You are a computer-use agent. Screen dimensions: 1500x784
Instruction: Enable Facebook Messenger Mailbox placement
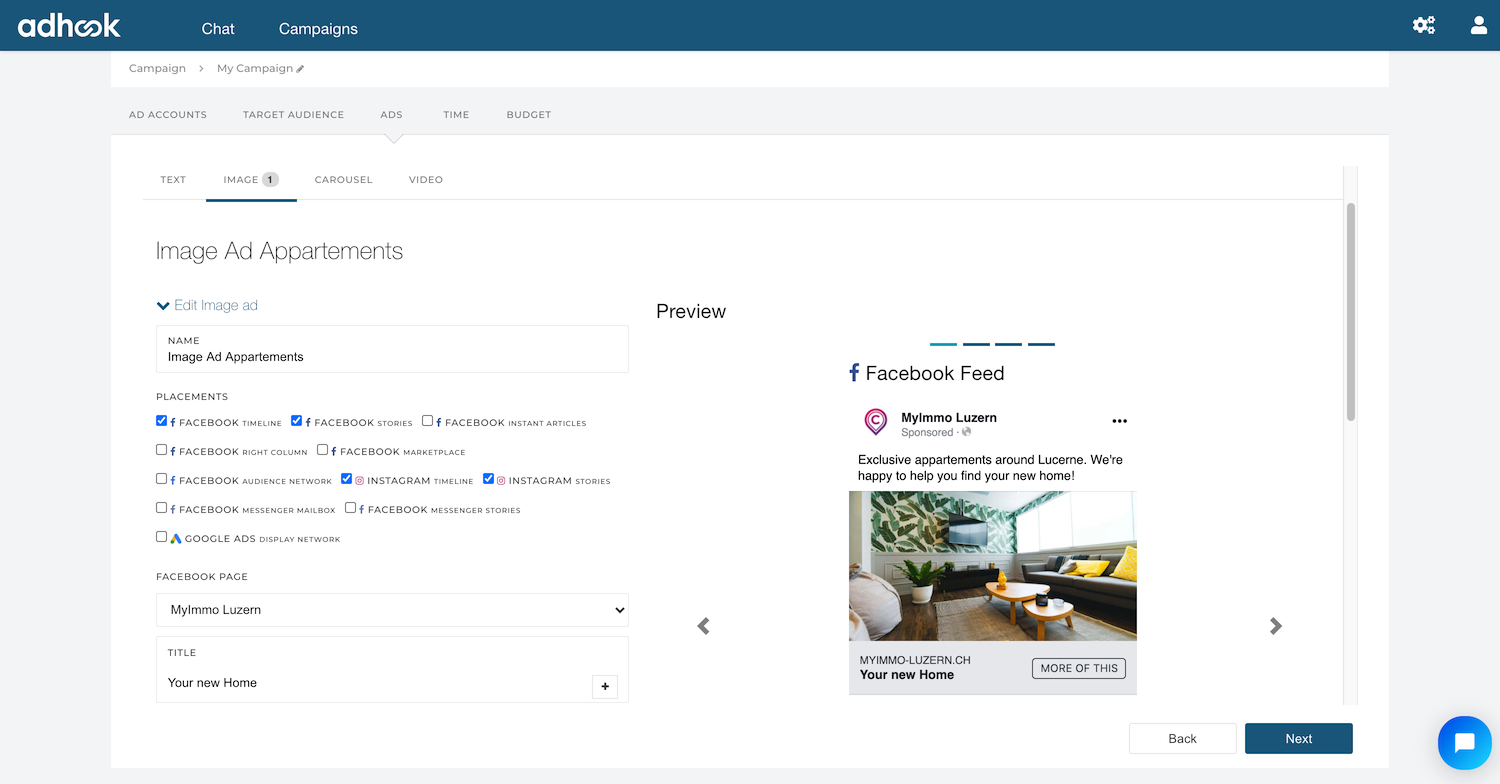[162, 508]
